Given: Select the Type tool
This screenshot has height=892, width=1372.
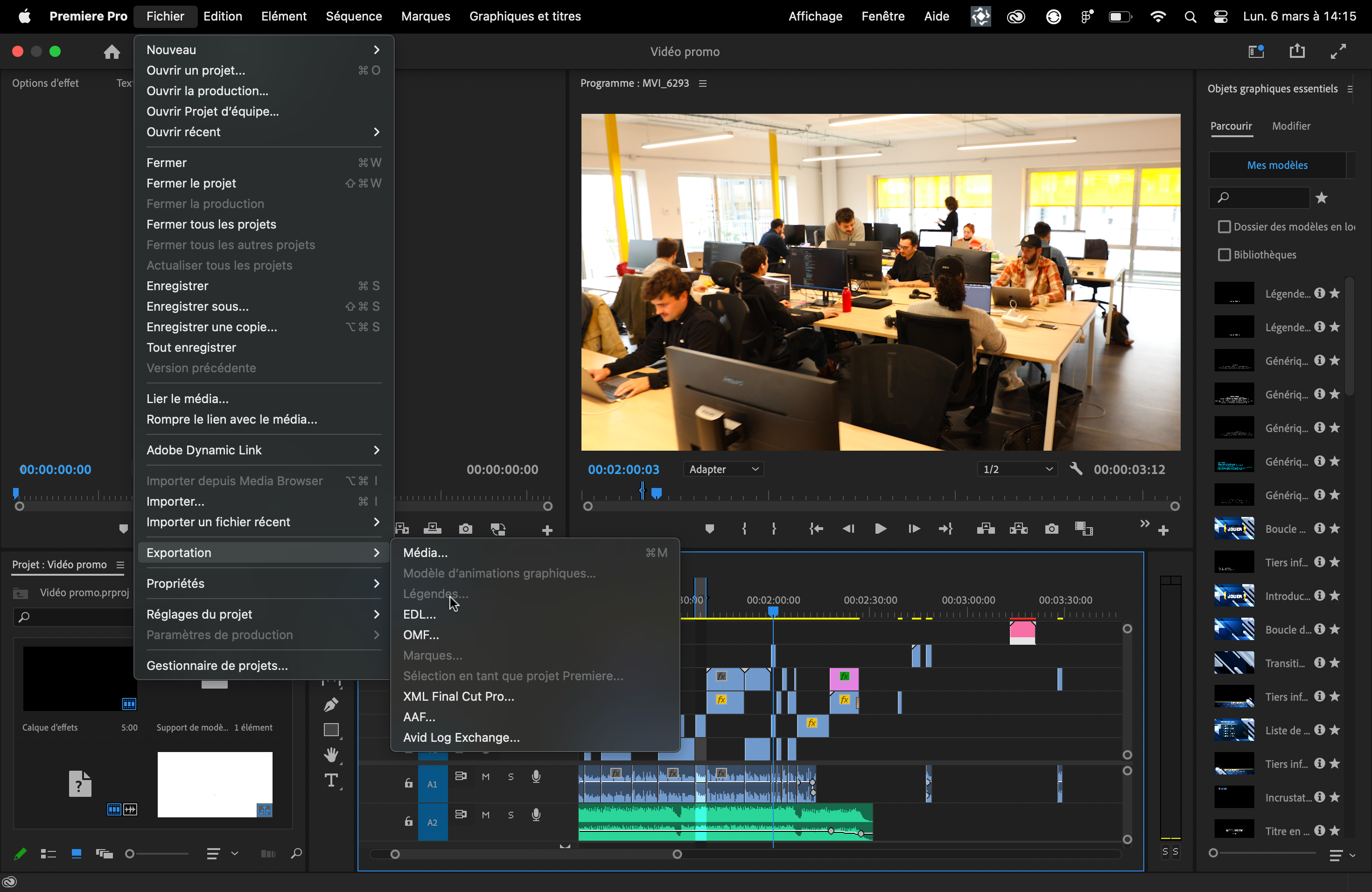Looking at the screenshot, I should (x=331, y=780).
